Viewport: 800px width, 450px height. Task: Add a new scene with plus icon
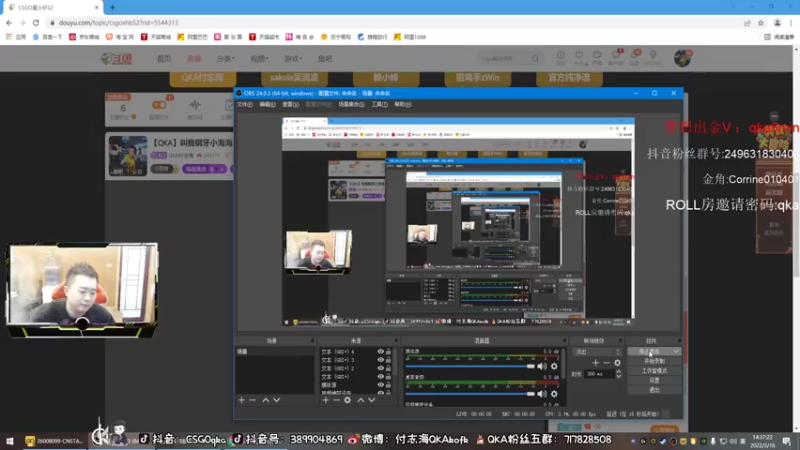coord(241,401)
